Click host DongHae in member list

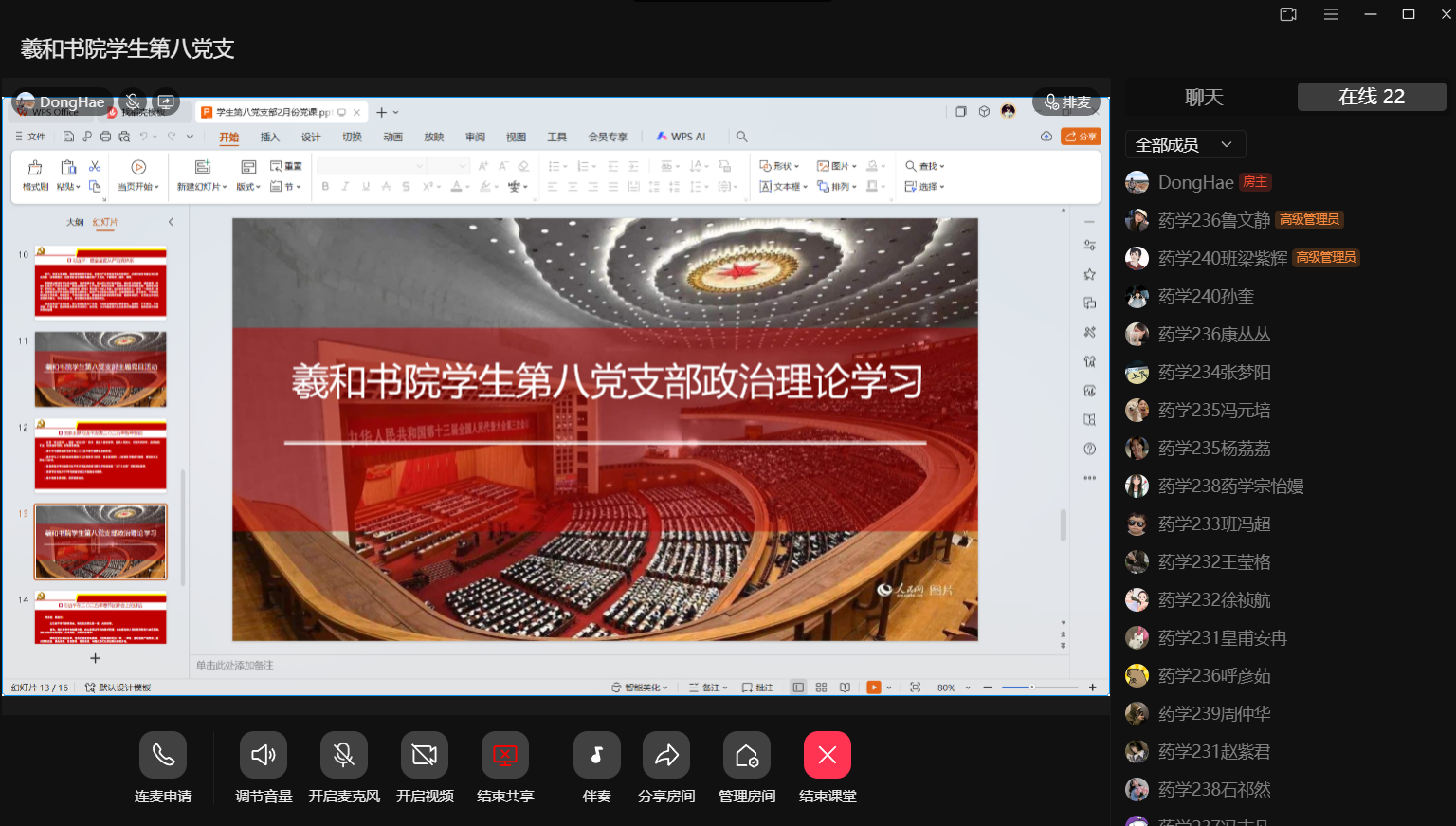click(x=1195, y=182)
